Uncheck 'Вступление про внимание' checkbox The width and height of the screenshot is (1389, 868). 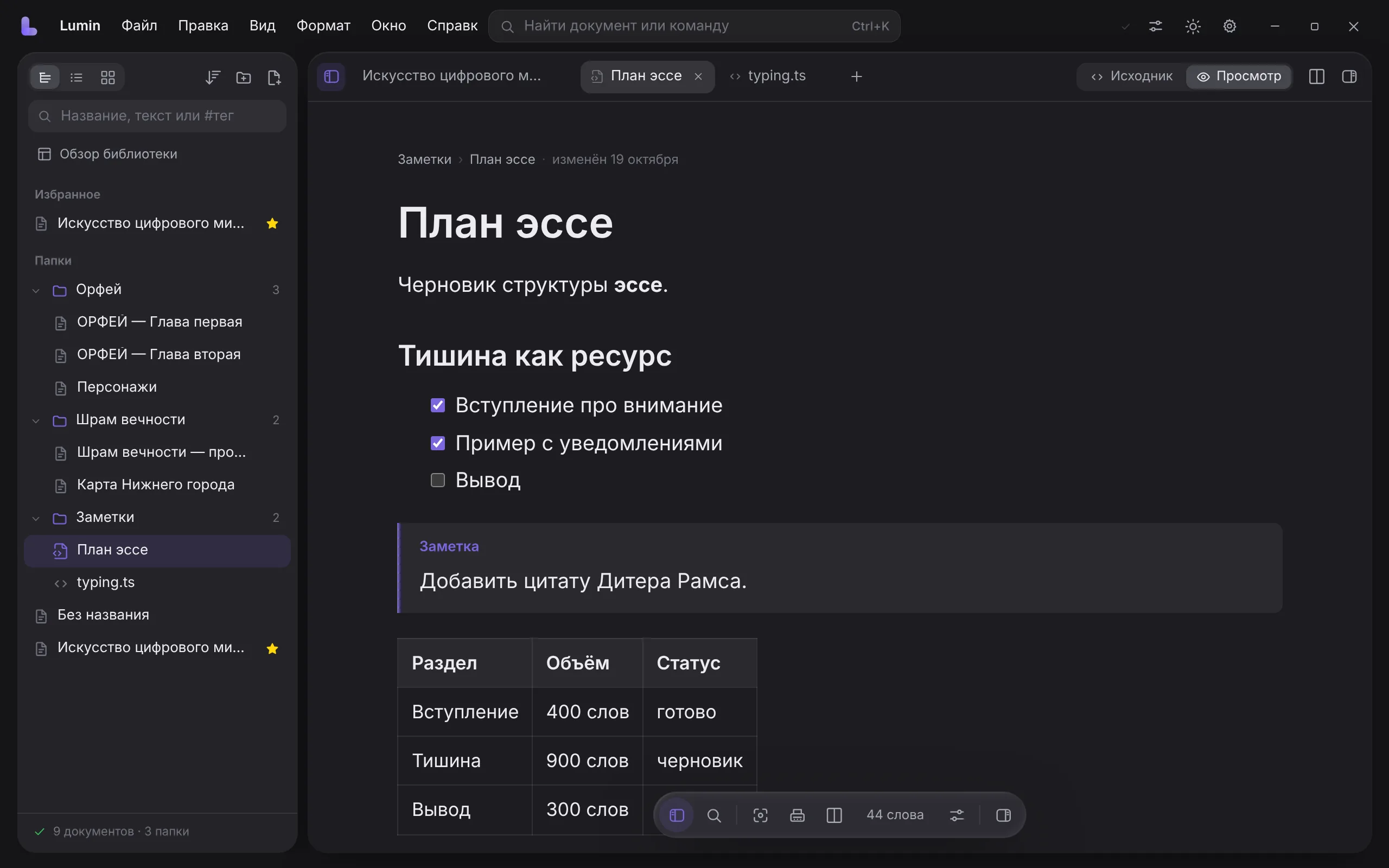pyautogui.click(x=438, y=405)
